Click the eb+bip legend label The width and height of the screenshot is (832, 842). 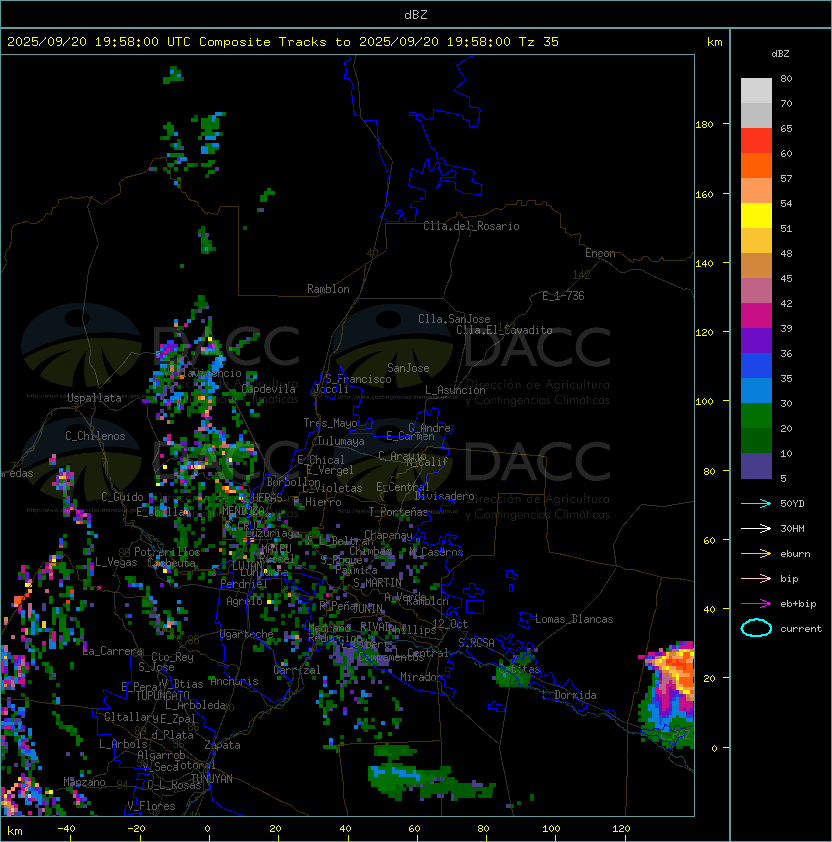(x=798, y=604)
